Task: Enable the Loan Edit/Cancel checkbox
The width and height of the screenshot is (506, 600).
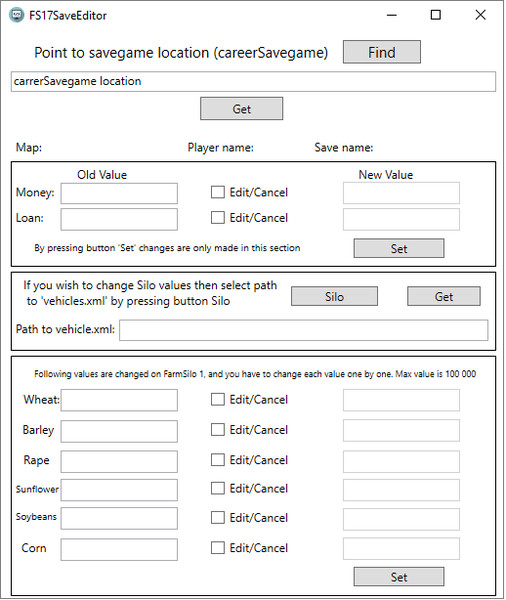Action: click(218, 218)
